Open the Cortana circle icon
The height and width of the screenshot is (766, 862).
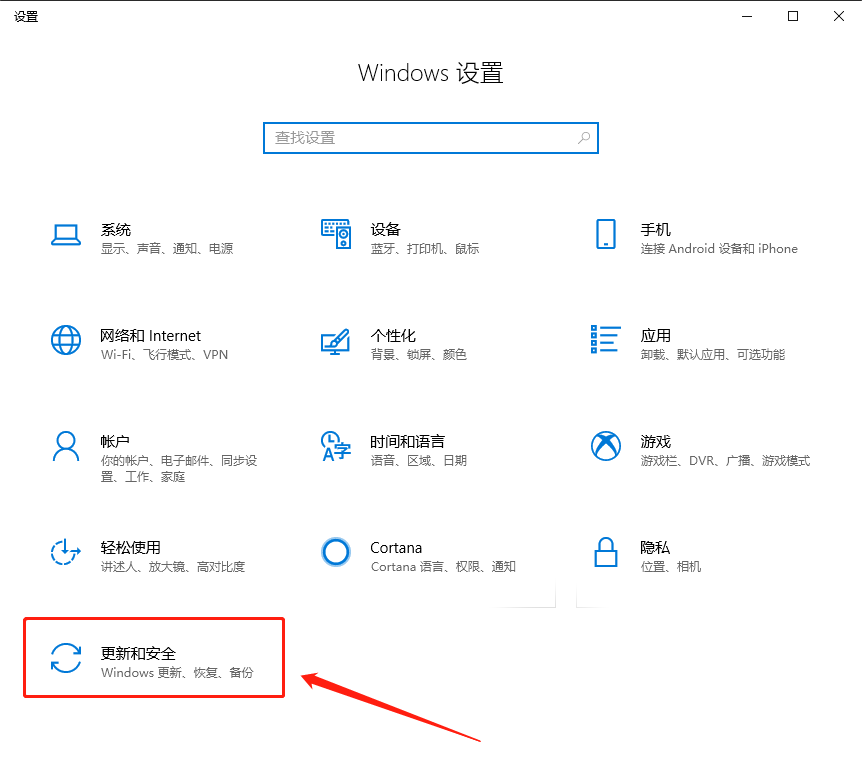tap(336, 552)
